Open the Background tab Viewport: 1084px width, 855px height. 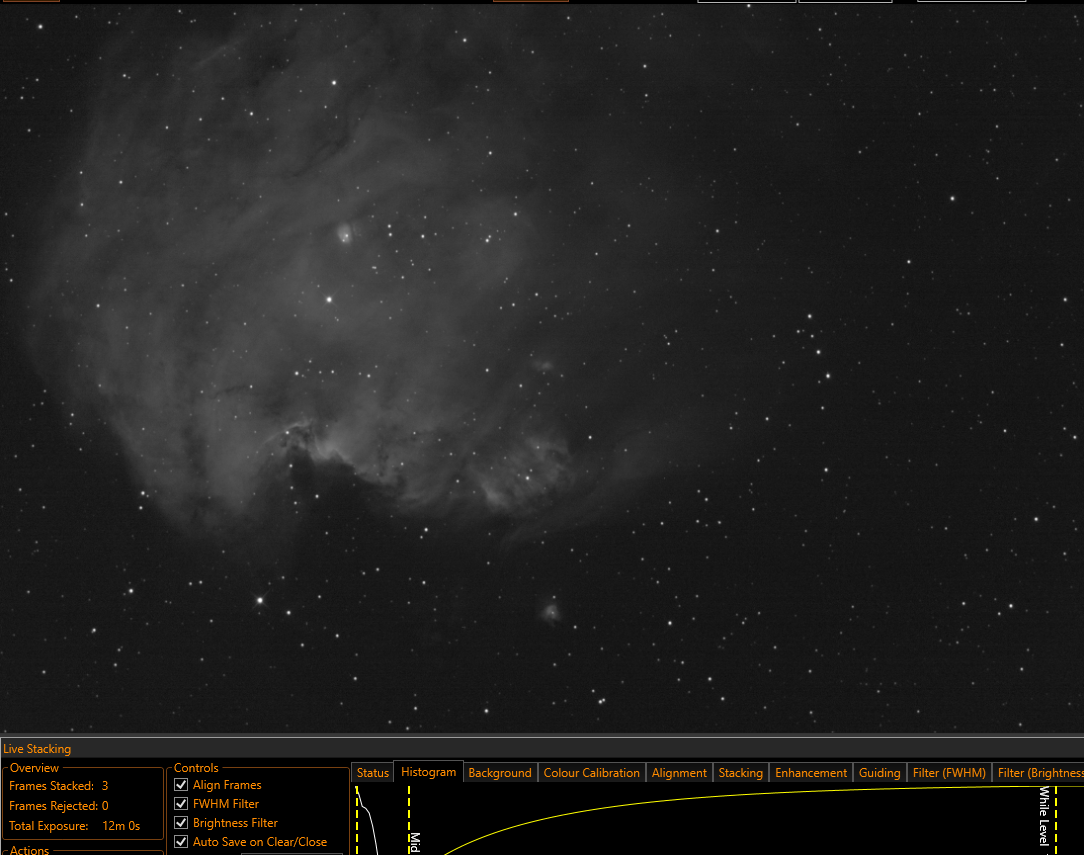click(x=500, y=773)
